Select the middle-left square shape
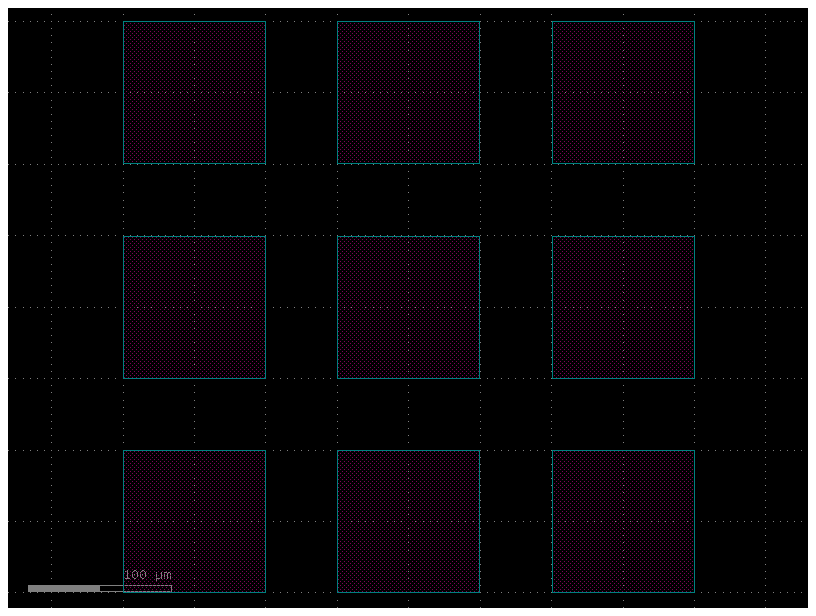 (195, 307)
